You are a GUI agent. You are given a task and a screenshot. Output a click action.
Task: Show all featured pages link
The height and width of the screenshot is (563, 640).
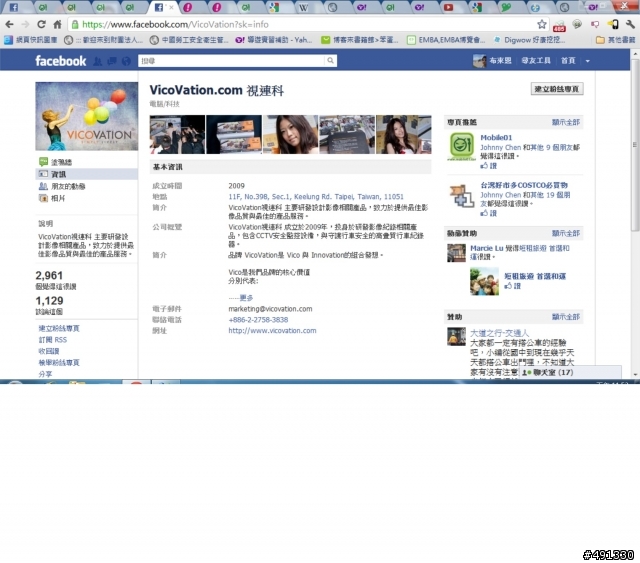pos(566,122)
